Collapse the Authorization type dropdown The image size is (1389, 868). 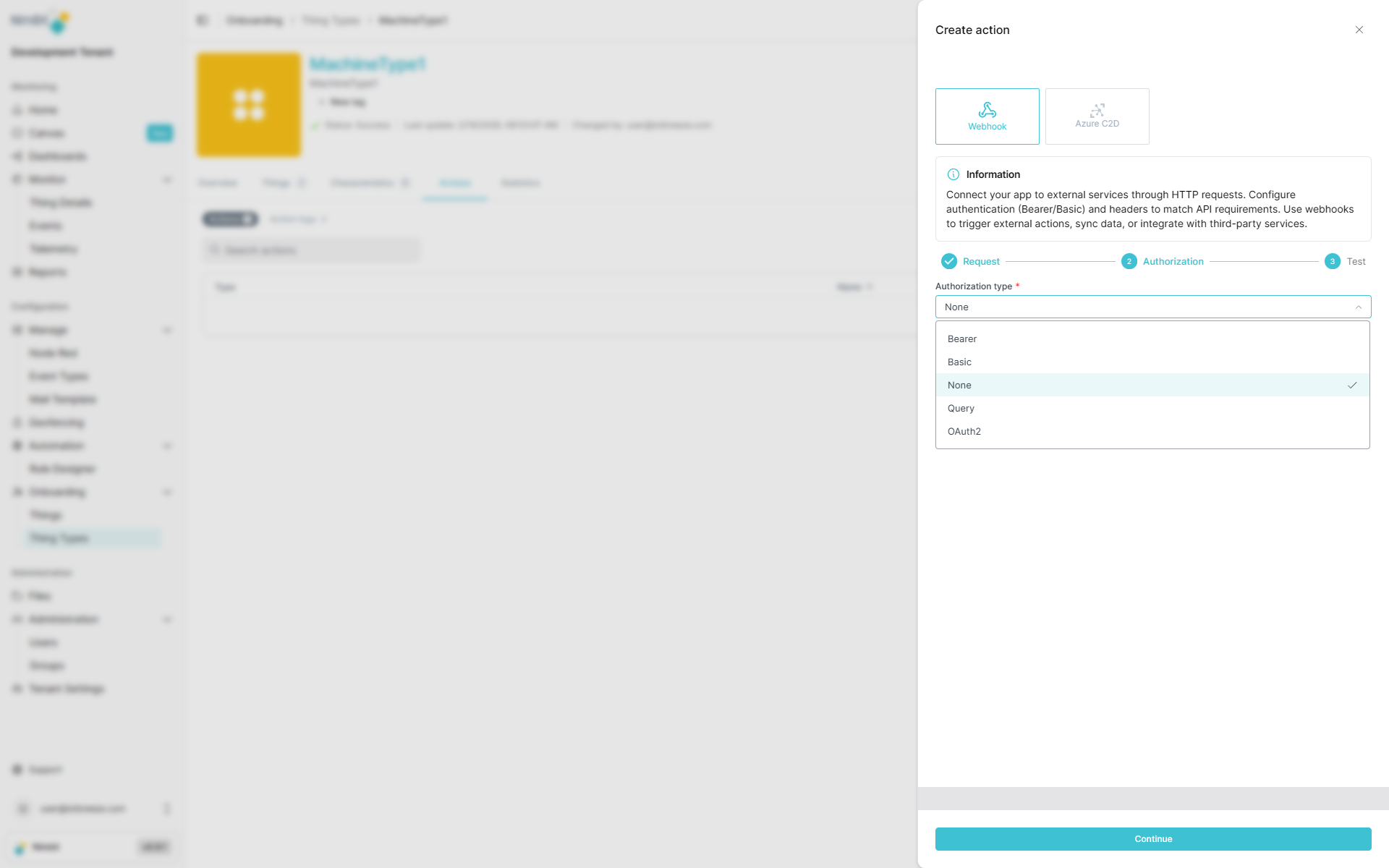1358,307
